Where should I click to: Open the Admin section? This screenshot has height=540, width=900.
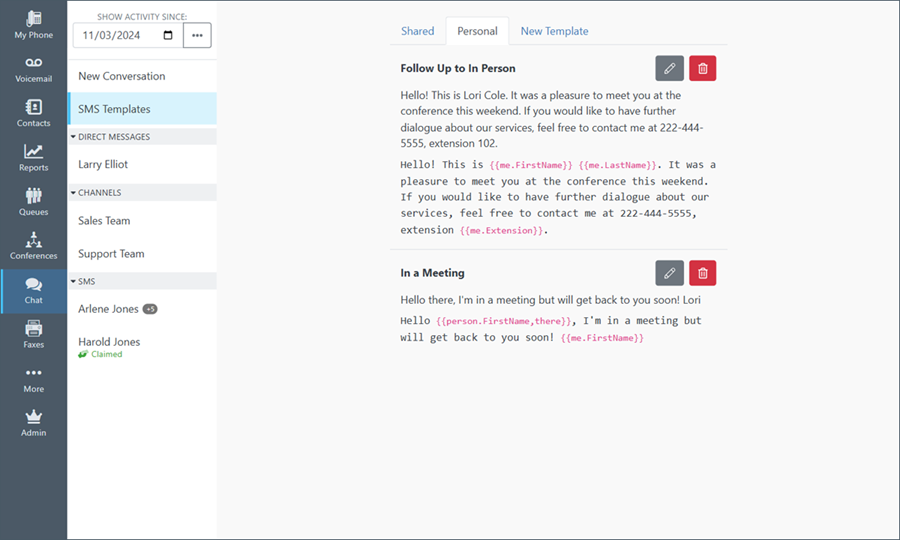pyautogui.click(x=33, y=422)
